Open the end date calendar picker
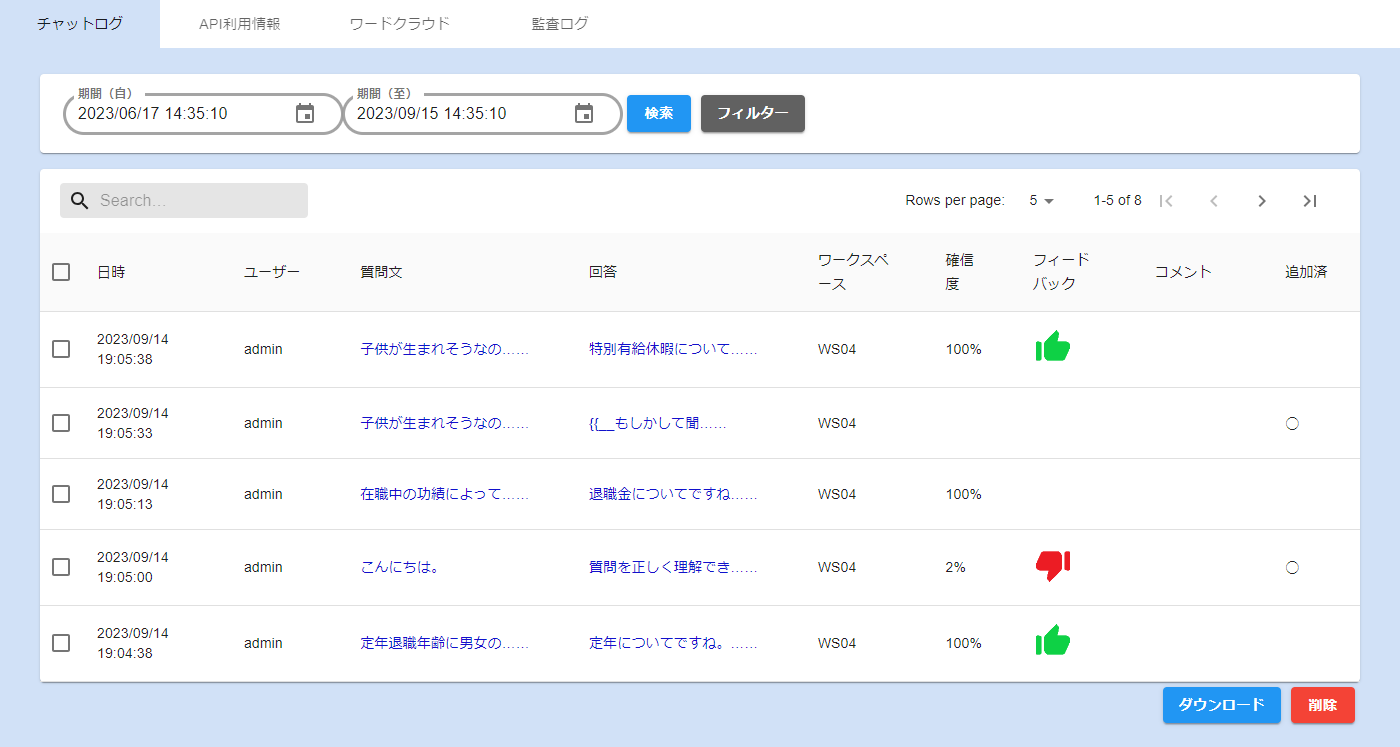Image resolution: width=1400 pixels, height=747 pixels. (584, 114)
